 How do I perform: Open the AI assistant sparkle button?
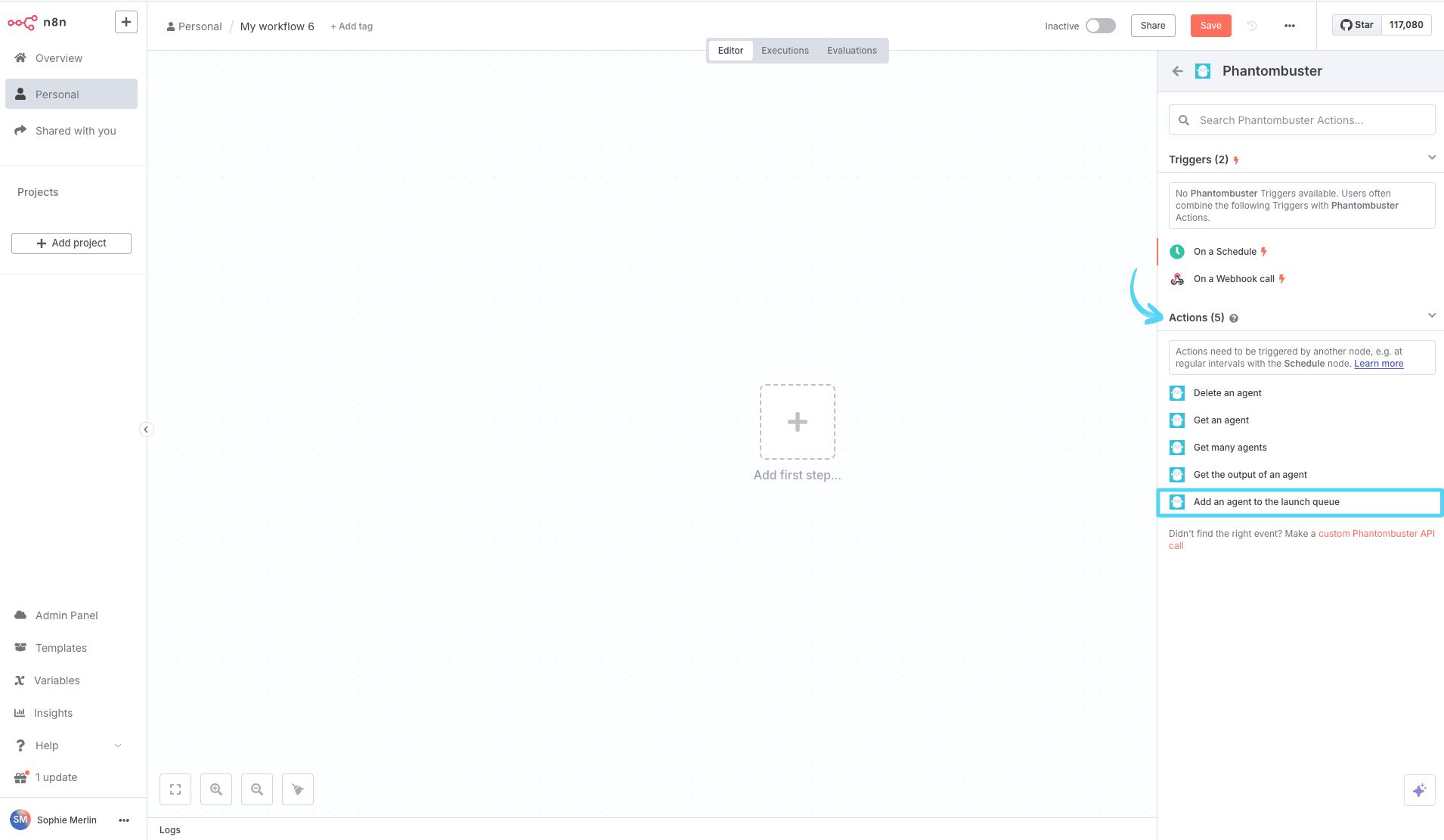click(1419, 790)
